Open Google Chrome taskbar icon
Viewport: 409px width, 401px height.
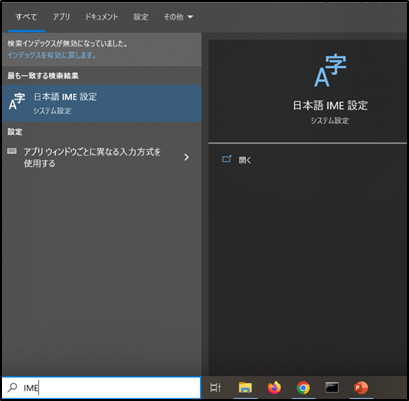tap(303, 388)
